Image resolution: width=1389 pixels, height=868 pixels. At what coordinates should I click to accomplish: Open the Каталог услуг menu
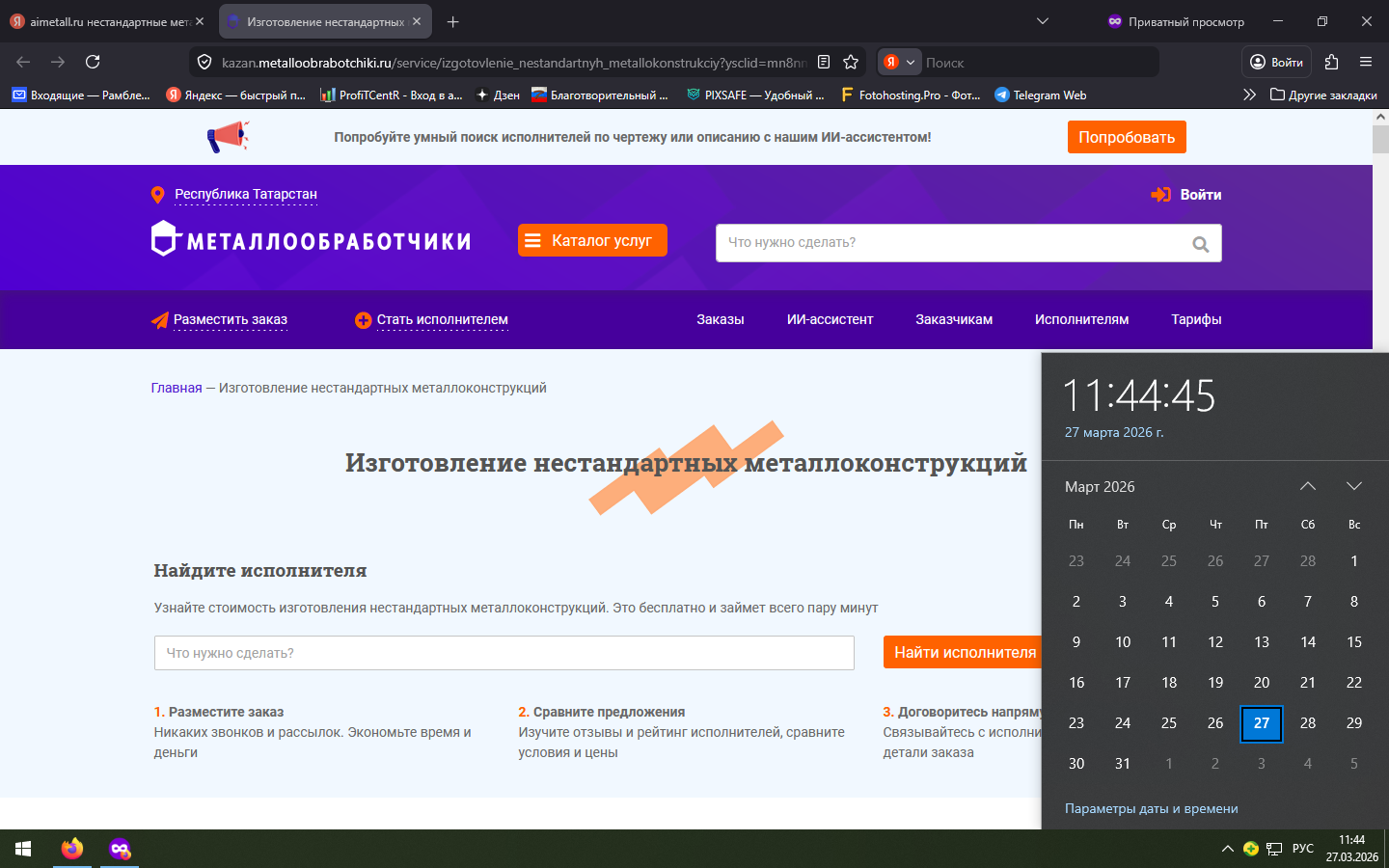(592, 240)
